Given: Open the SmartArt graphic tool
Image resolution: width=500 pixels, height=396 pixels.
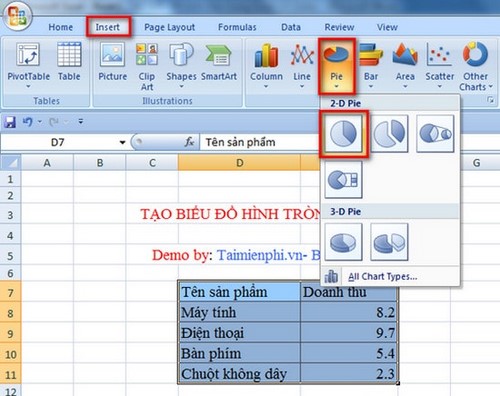Looking at the screenshot, I should [219, 62].
